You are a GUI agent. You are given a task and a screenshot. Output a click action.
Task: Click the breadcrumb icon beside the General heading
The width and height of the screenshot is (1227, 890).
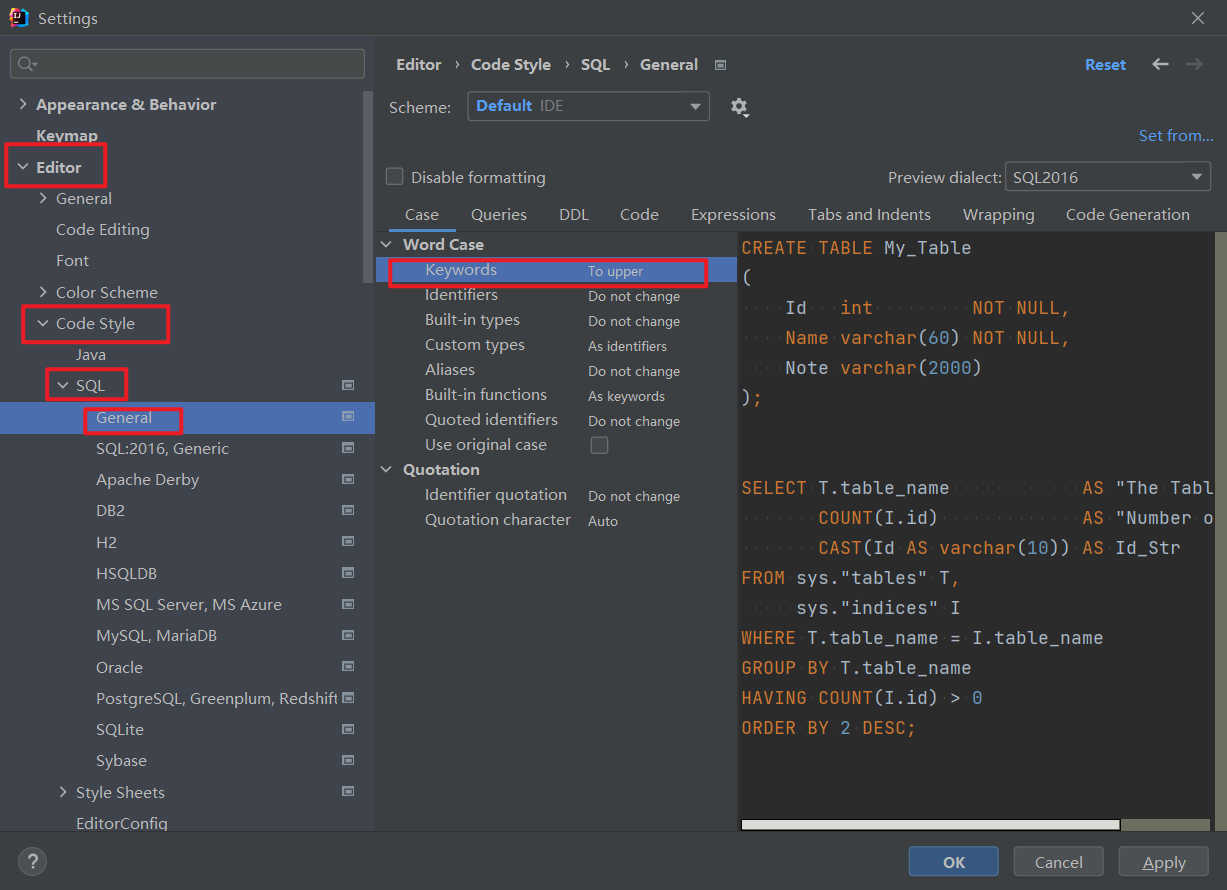click(x=720, y=65)
